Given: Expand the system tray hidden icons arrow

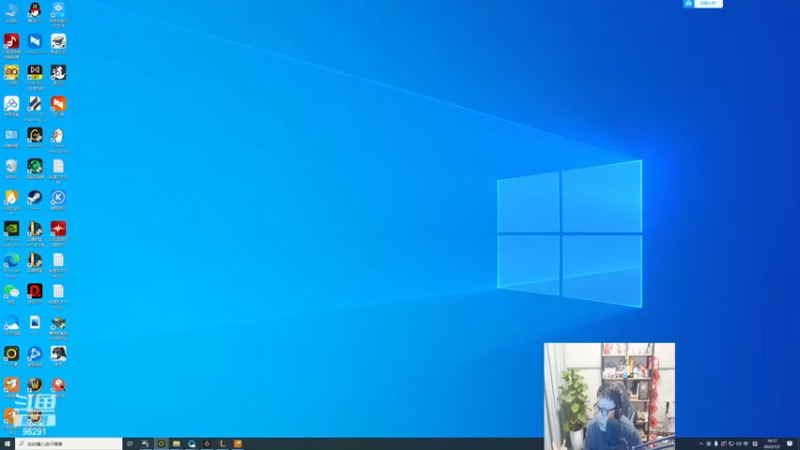Looking at the screenshot, I should [x=701, y=444].
